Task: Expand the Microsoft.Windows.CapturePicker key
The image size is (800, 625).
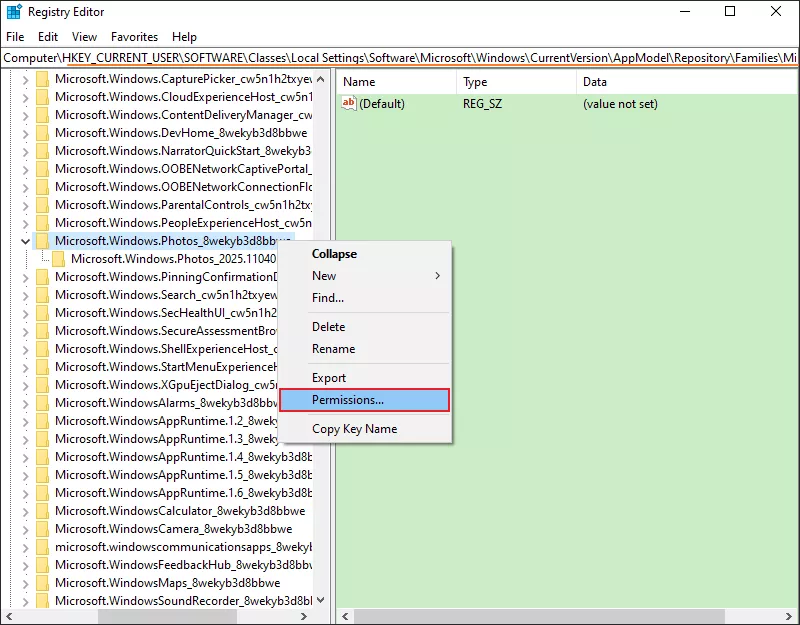Action: tap(25, 79)
